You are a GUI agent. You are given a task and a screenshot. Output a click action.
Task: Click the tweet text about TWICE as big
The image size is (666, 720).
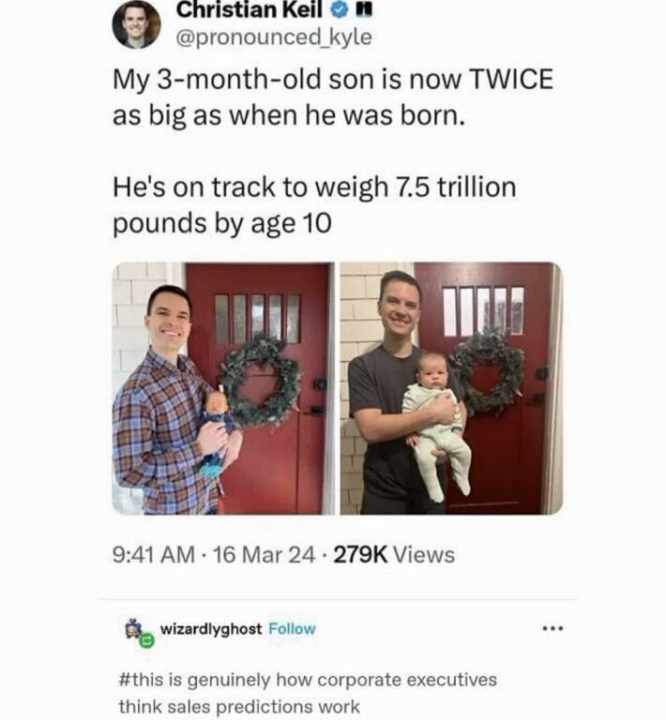[333, 97]
